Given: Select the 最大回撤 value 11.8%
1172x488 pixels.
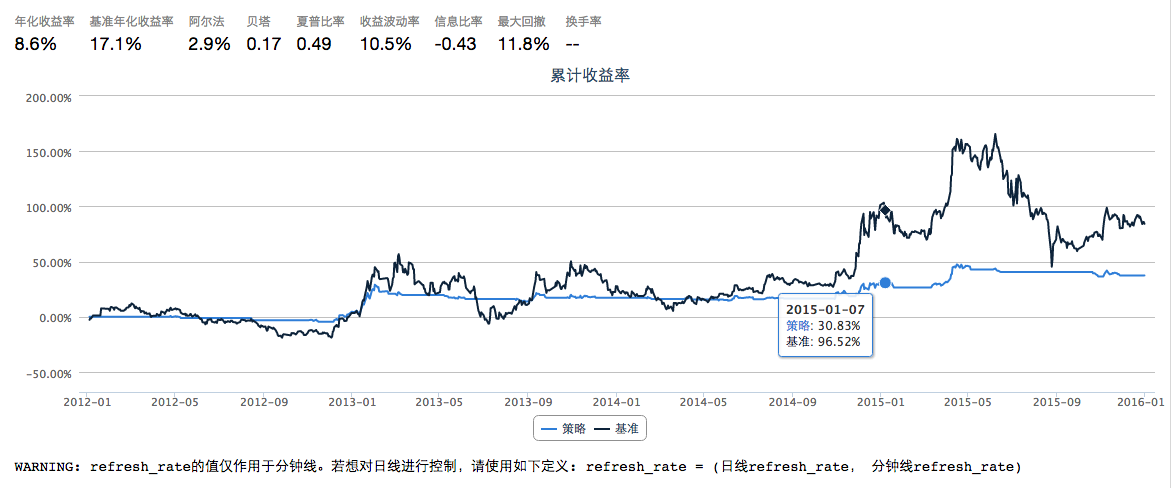Looking at the screenshot, I should pos(523,43).
